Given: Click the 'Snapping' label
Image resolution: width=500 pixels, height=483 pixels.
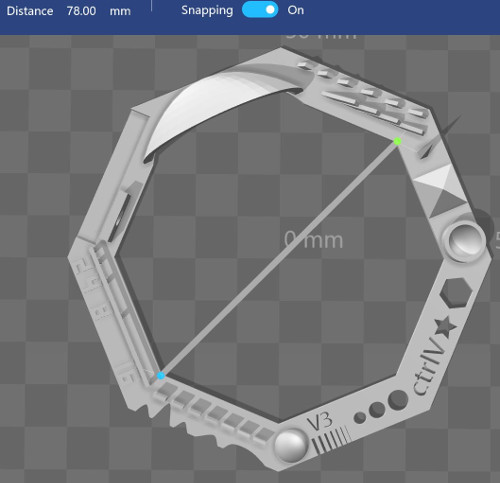Looking at the screenshot, I should click(207, 10).
